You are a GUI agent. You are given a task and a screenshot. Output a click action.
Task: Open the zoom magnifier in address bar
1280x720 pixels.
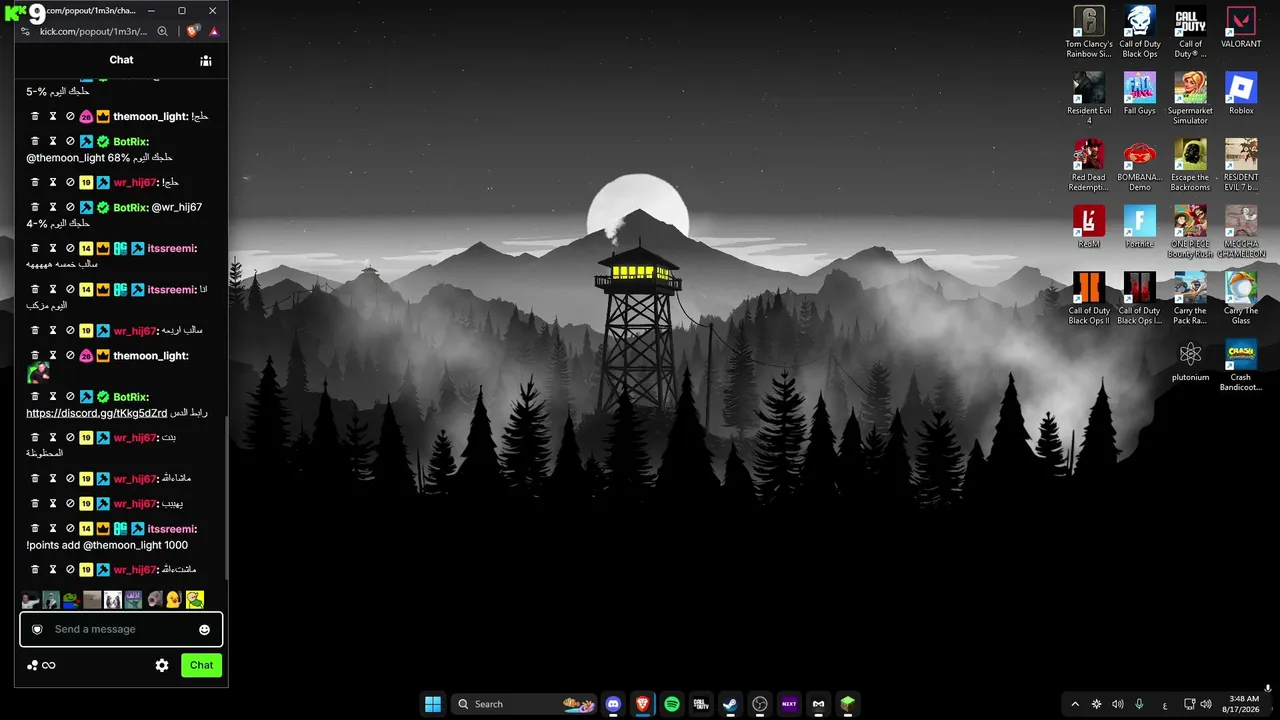(x=163, y=32)
